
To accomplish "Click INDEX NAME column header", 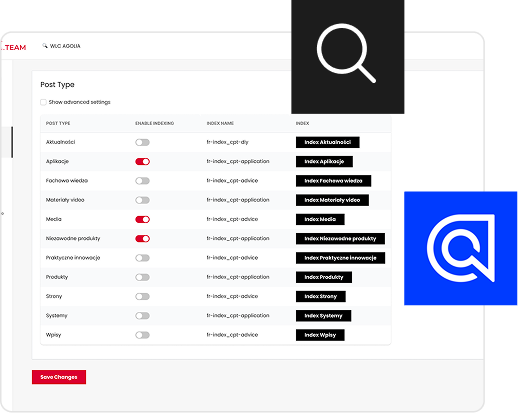I will (220, 123).
